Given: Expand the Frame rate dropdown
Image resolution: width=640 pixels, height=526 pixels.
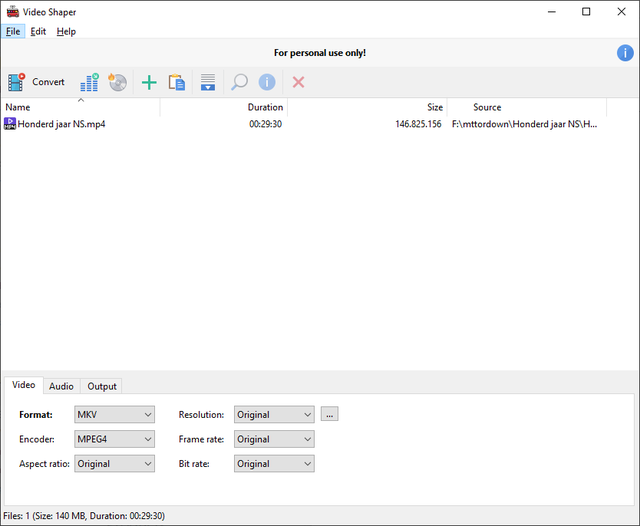Looking at the screenshot, I should (274, 439).
